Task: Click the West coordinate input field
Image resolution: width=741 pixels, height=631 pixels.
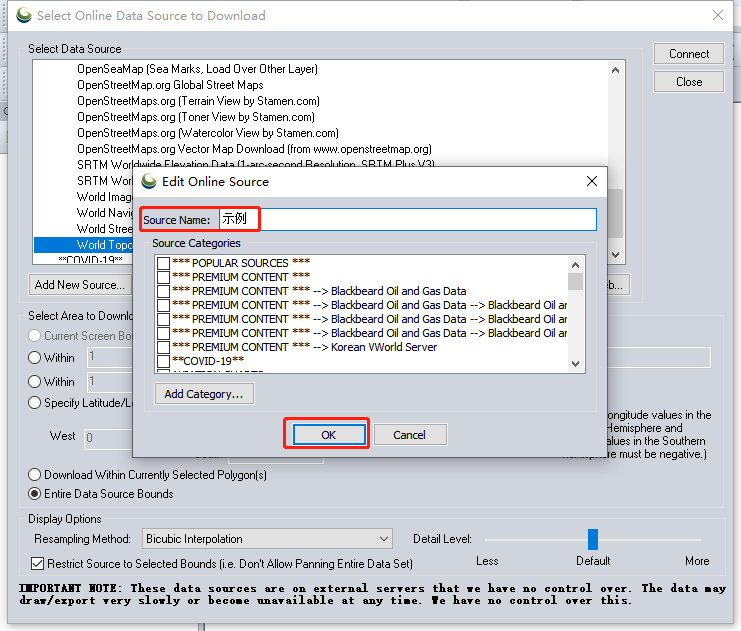Action: [108, 438]
